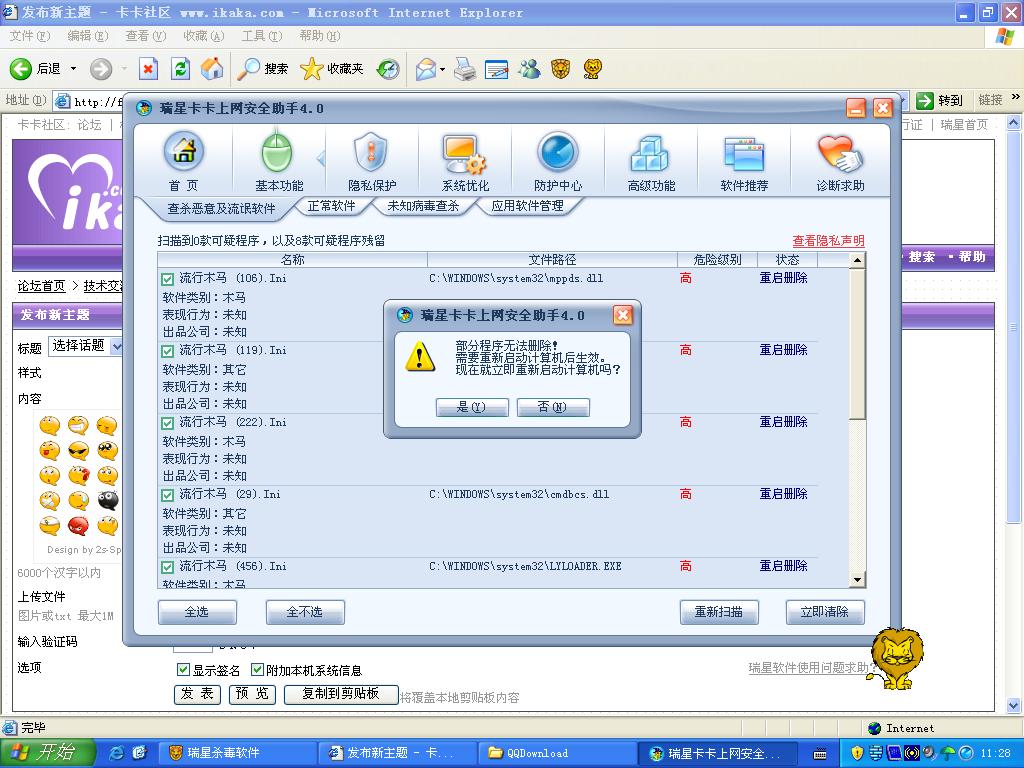
Task: Open IE 收藏夹 star button
Action: click(x=331, y=69)
